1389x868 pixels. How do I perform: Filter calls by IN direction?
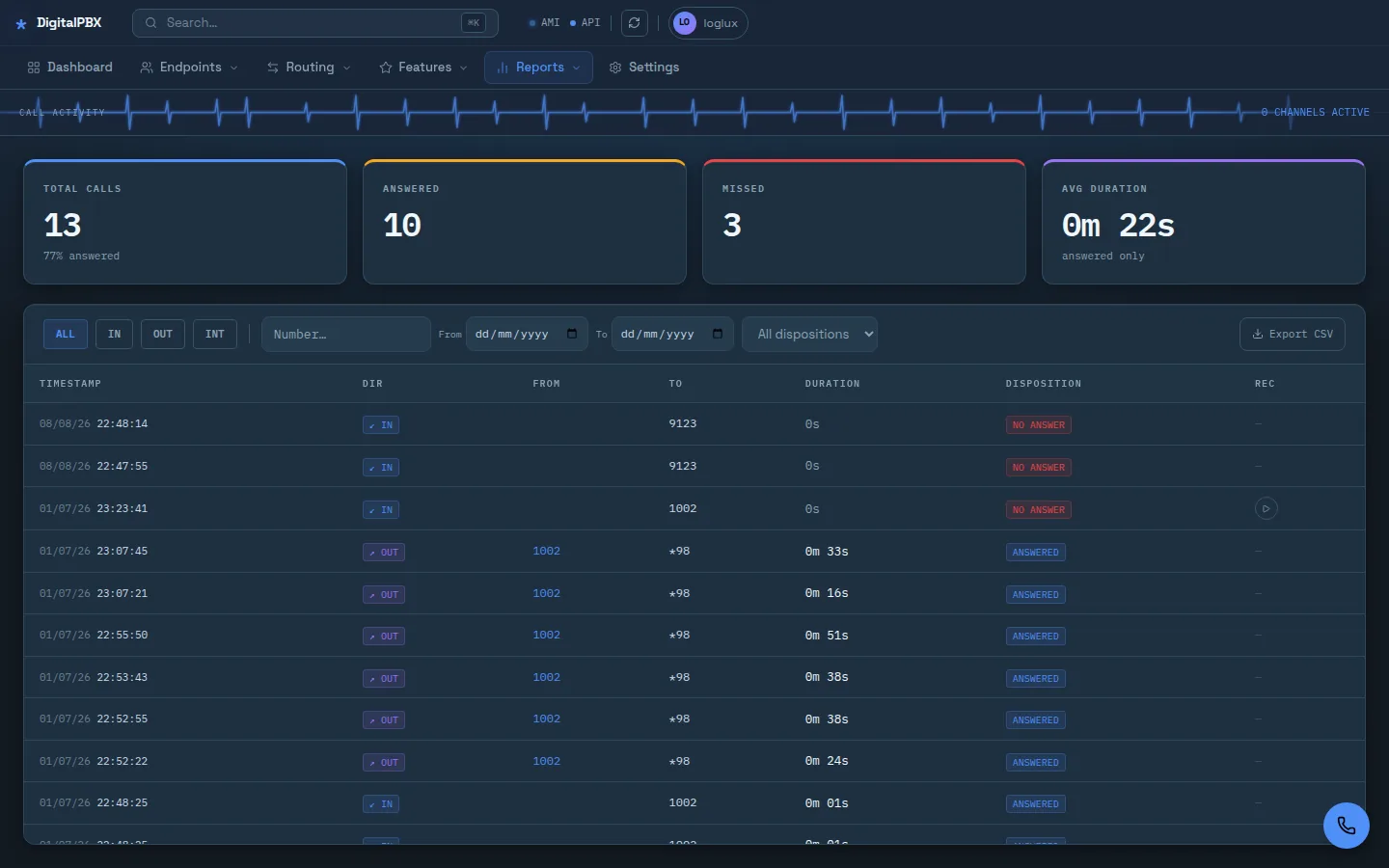click(115, 335)
